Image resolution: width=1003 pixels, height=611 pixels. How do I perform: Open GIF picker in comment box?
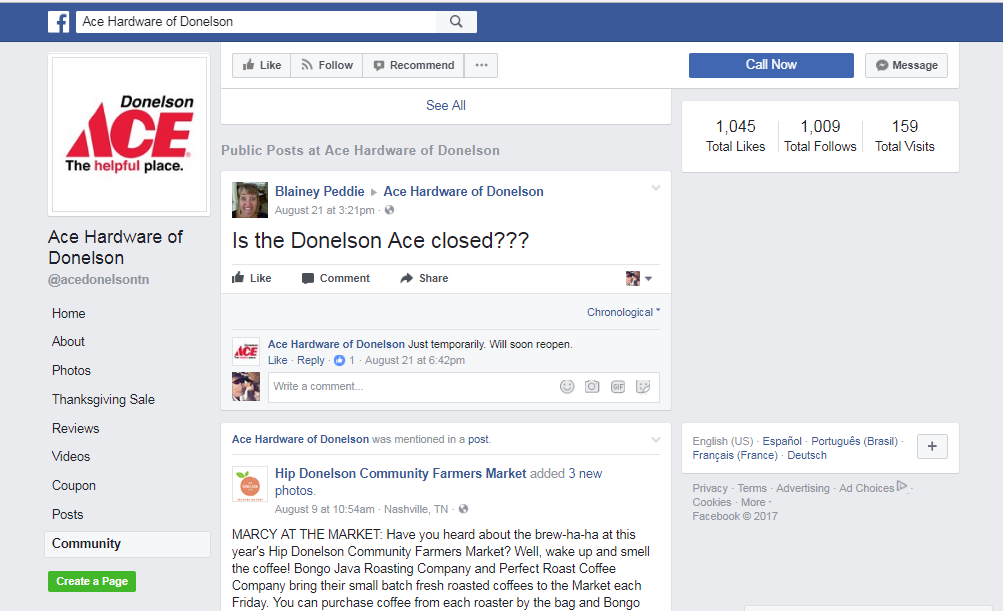pyautogui.click(x=618, y=387)
